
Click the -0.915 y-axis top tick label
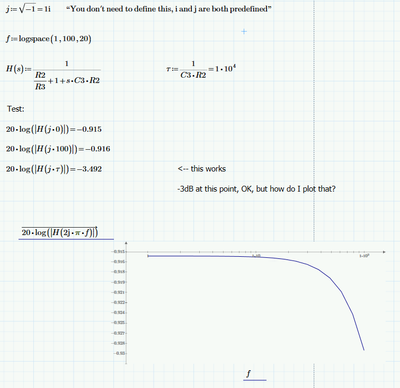click(119, 251)
